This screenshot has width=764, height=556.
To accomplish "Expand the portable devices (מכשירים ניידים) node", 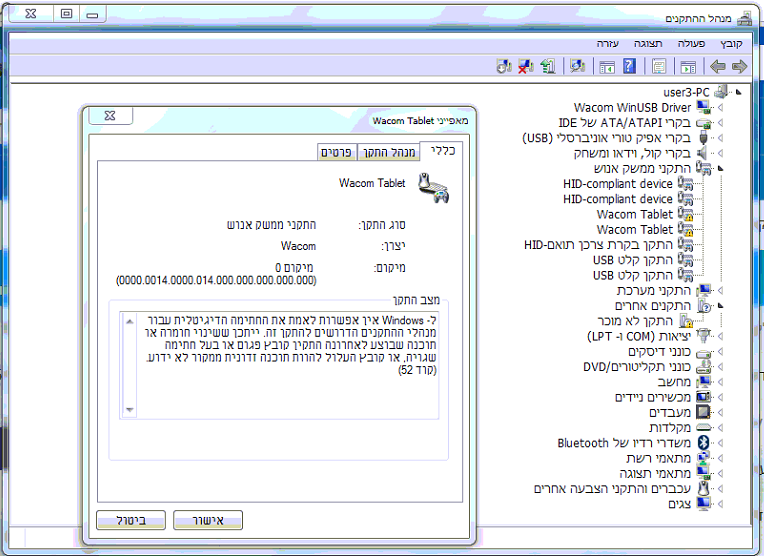I will 721,397.
